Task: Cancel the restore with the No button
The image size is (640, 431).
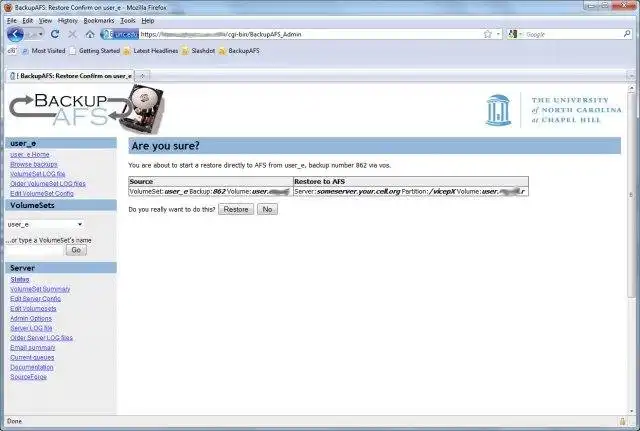Action: click(x=267, y=209)
